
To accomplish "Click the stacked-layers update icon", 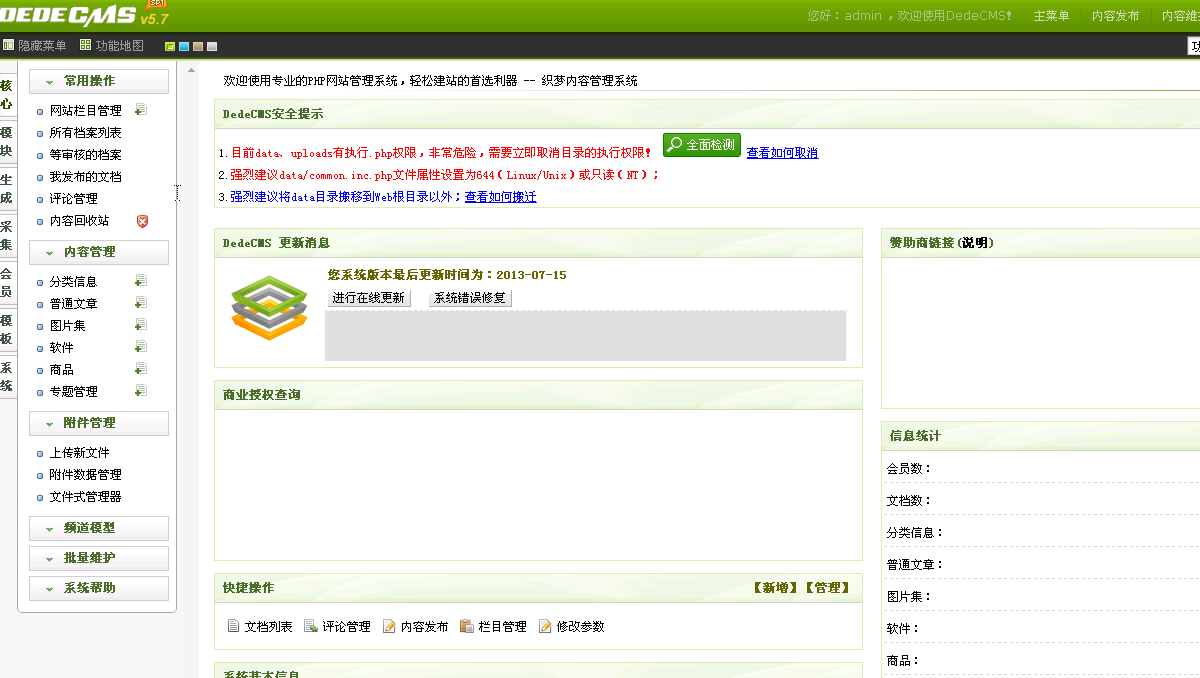I will (269, 308).
